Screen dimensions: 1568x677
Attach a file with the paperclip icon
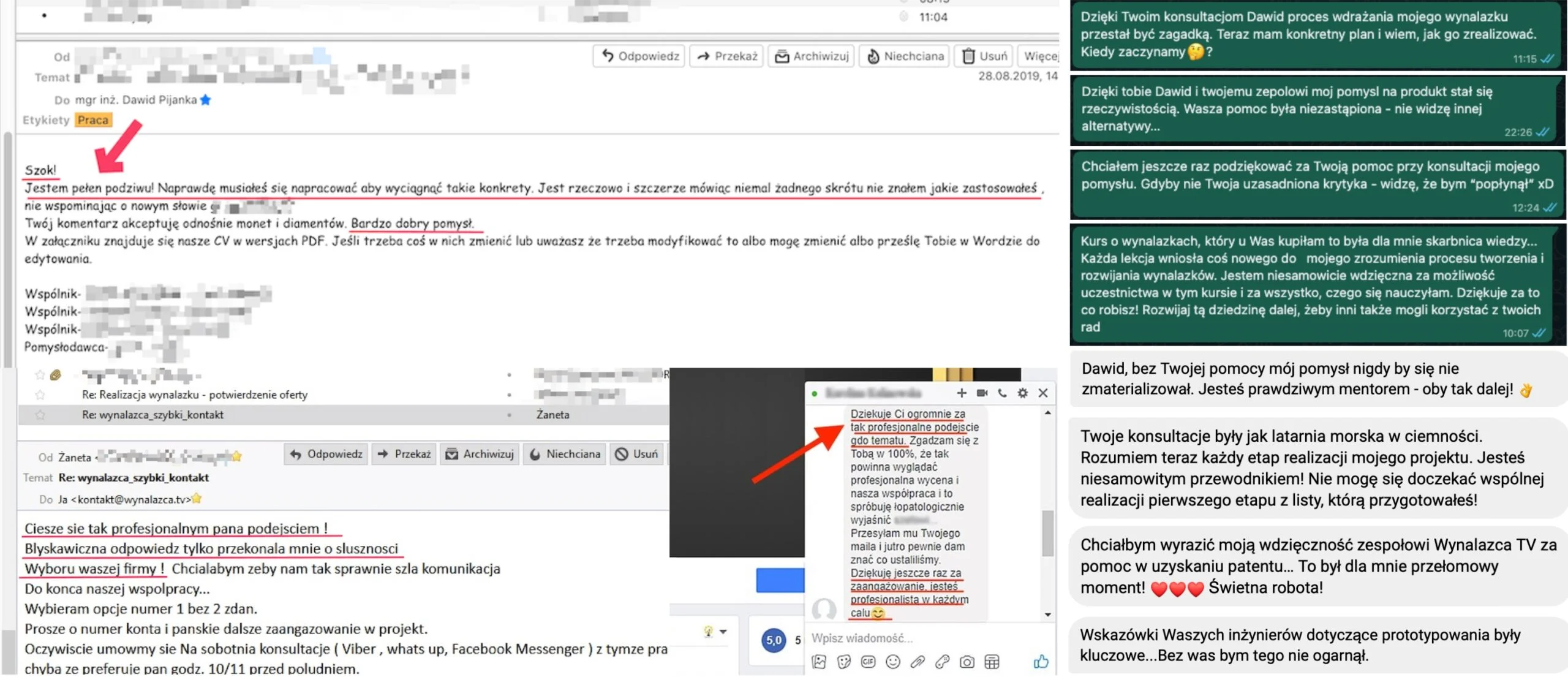tap(918, 662)
